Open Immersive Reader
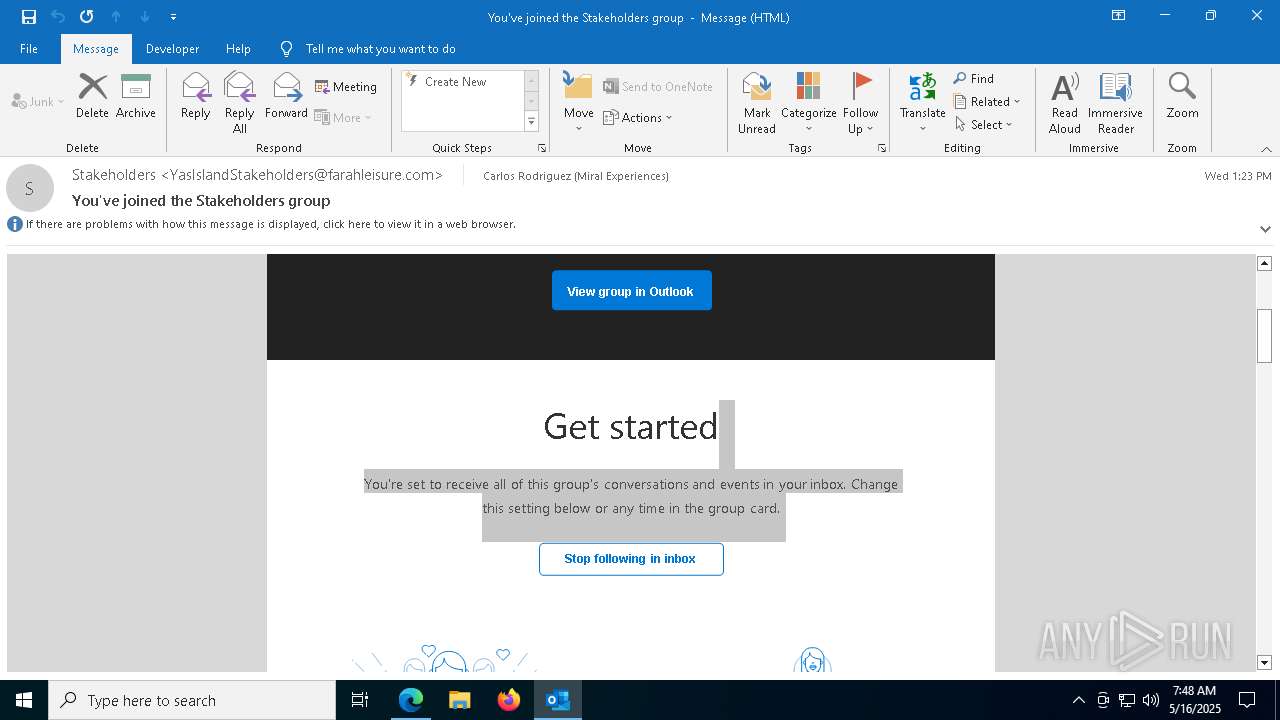Viewport: 1280px width, 720px height. coord(1115,102)
